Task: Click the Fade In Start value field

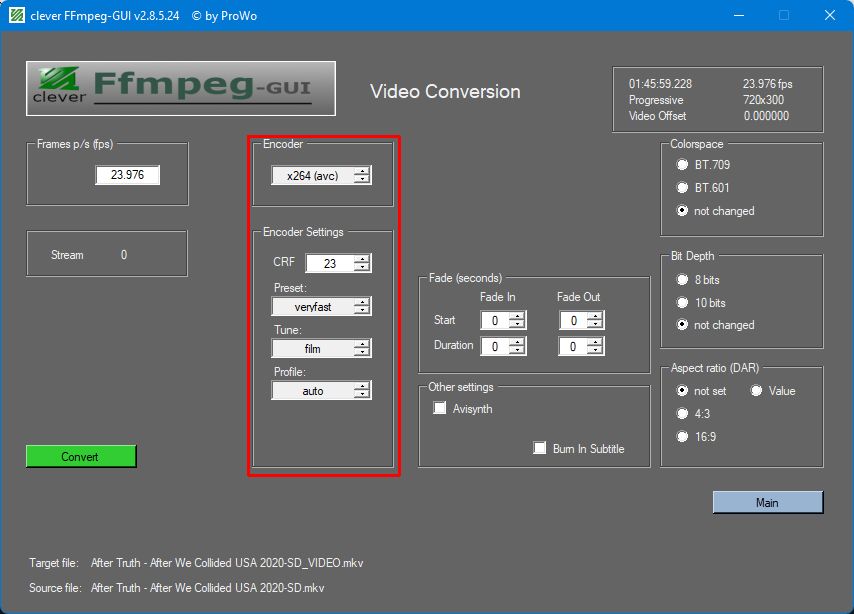Action: pyautogui.click(x=495, y=320)
